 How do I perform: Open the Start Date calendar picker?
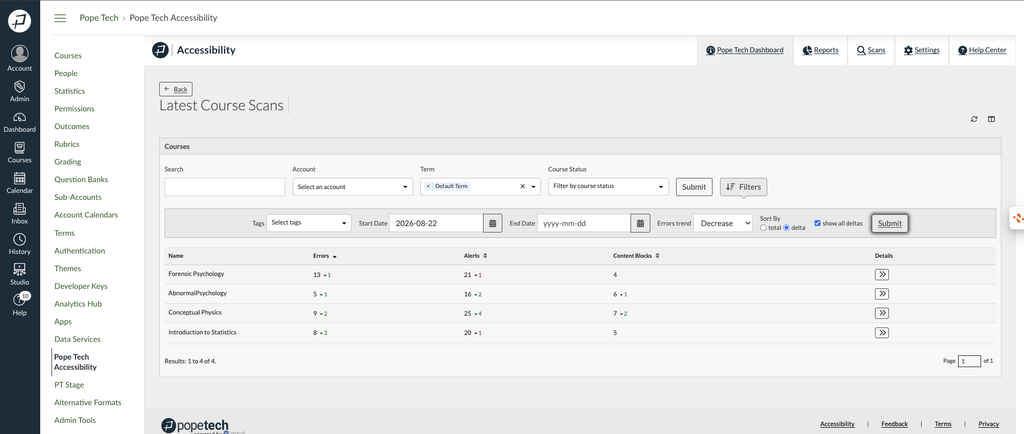[x=493, y=223]
